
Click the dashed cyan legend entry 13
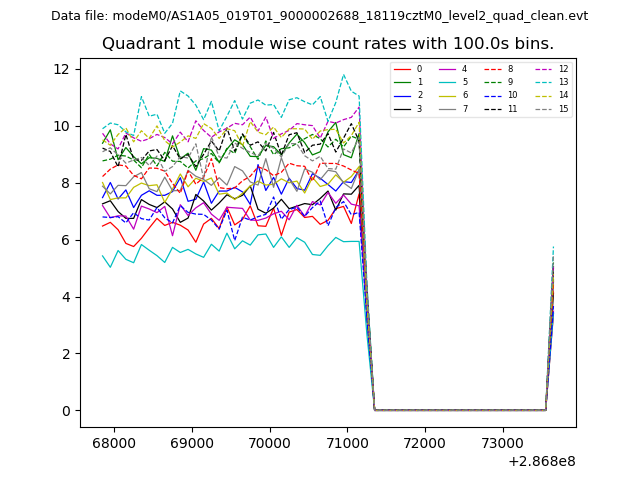[x=552, y=82]
